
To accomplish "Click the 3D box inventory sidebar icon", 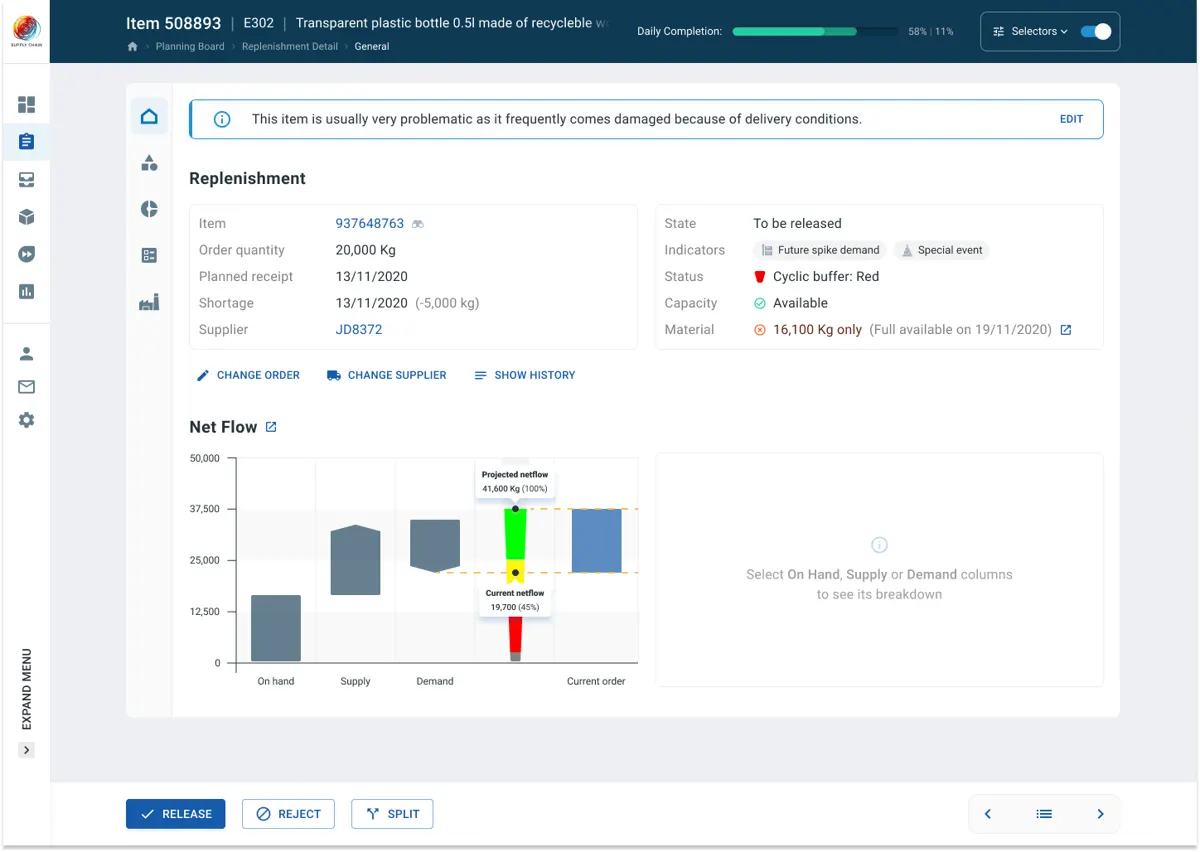I will tap(27, 217).
